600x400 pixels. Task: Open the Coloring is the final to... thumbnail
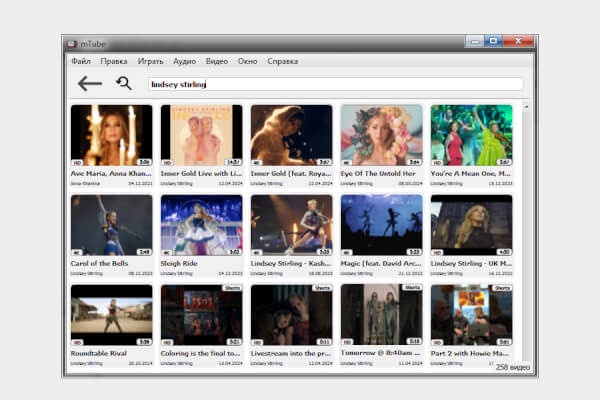[x=202, y=315]
